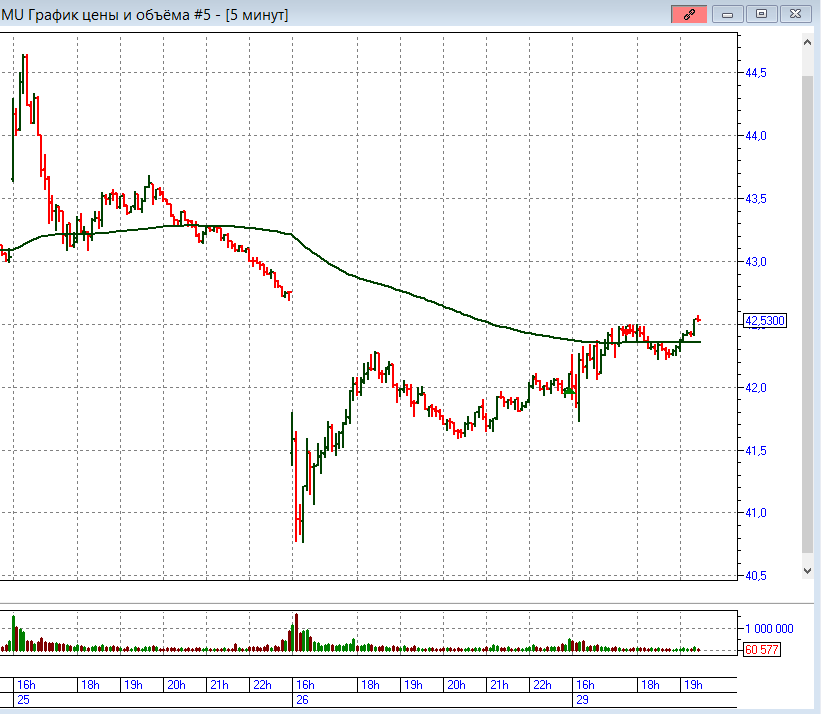This screenshot has width=821, height=714.
Task: Click the date label 25 on the time axis
Action: tap(22, 700)
